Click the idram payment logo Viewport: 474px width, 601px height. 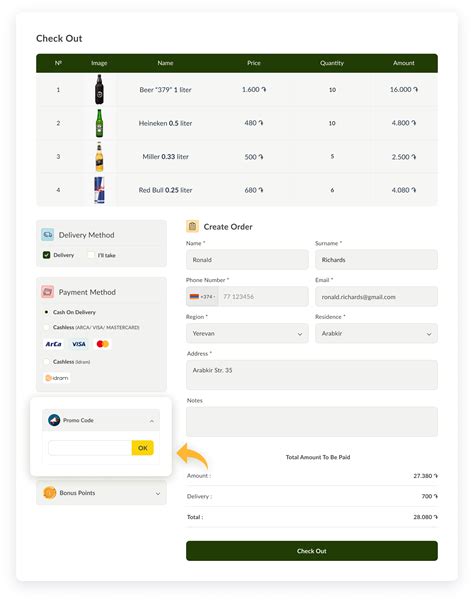pos(57,378)
